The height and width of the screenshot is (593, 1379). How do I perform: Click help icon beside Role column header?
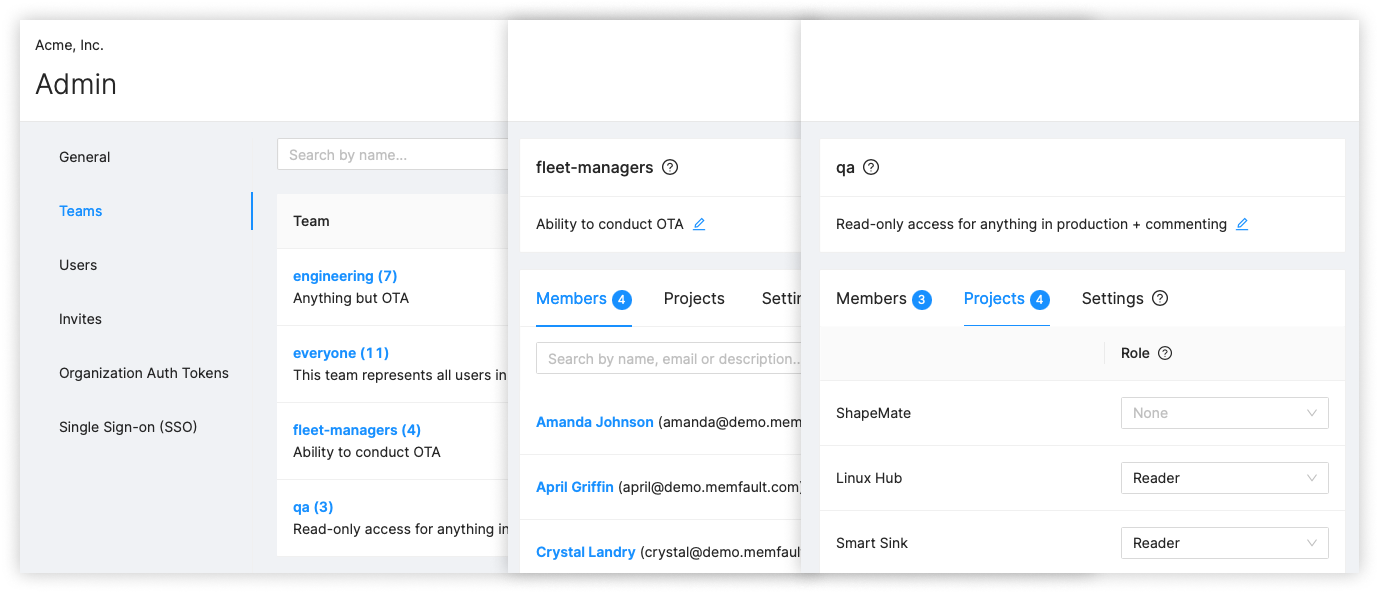(1165, 353)
